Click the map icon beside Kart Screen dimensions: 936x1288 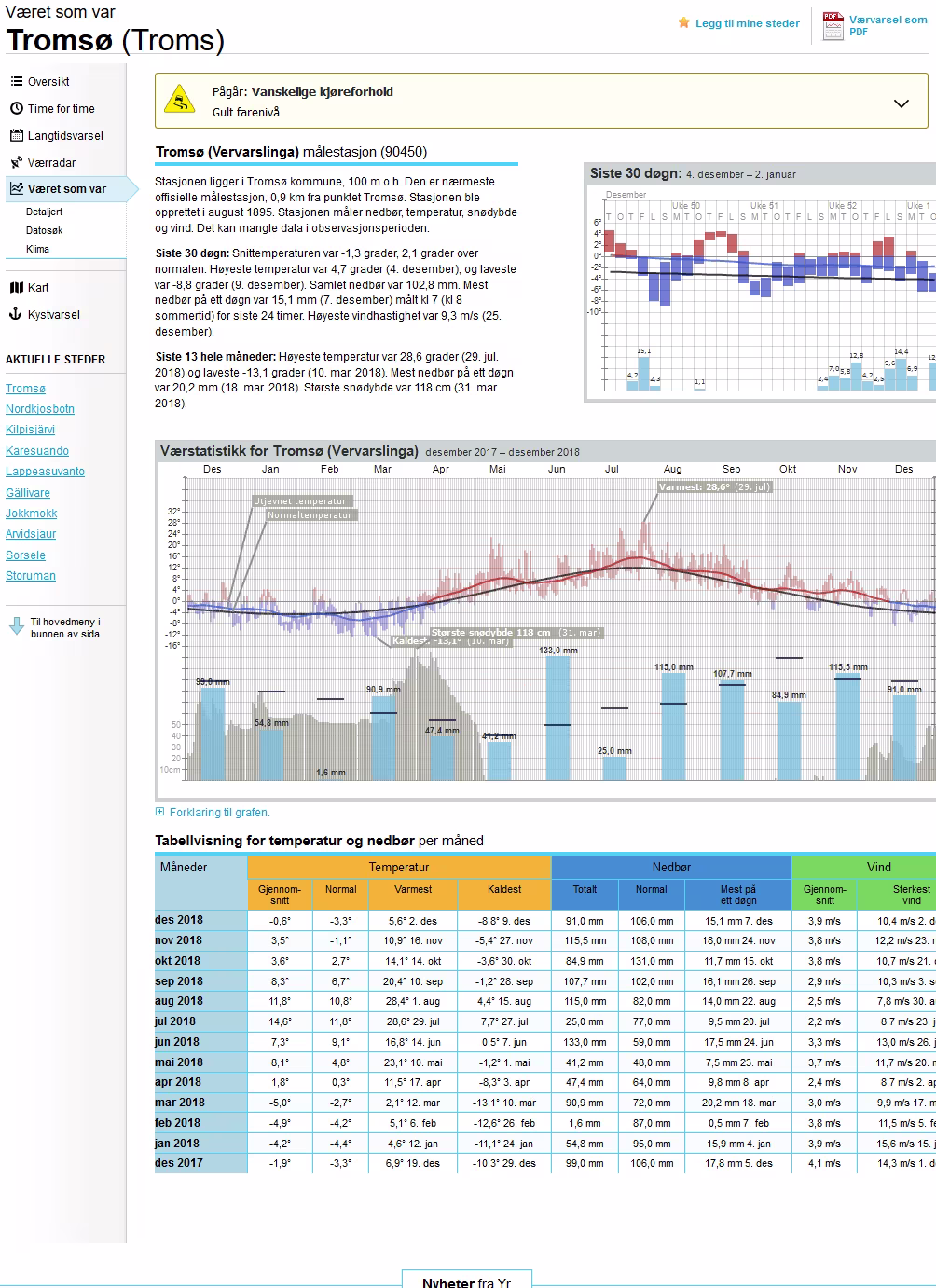tap(17, 288)
